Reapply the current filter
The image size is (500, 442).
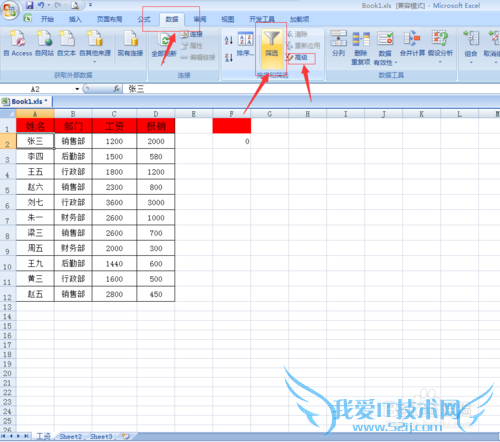[x=303, y=45]
